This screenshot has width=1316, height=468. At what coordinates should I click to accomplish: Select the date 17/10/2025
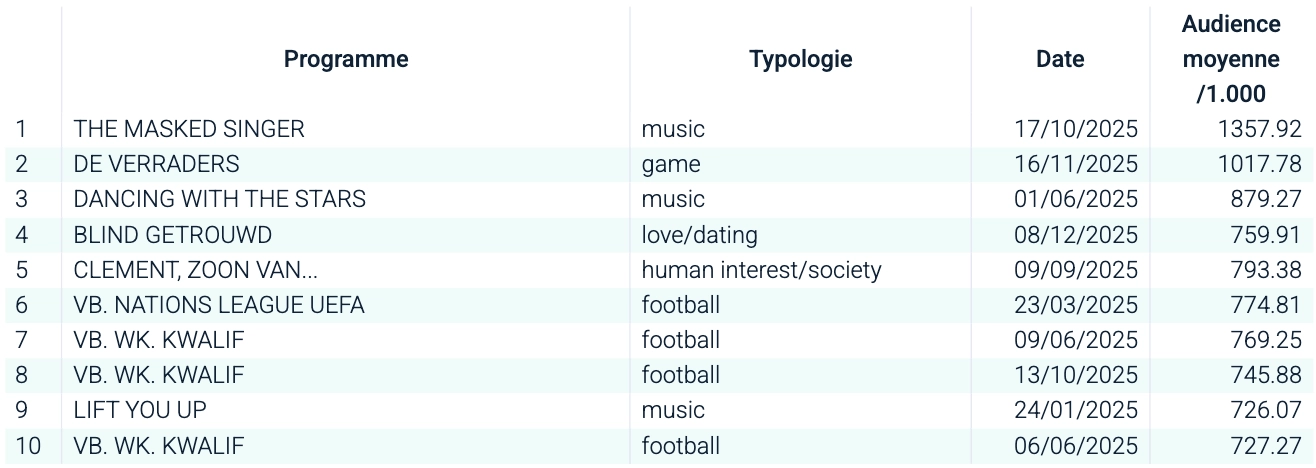(1075, 129)
